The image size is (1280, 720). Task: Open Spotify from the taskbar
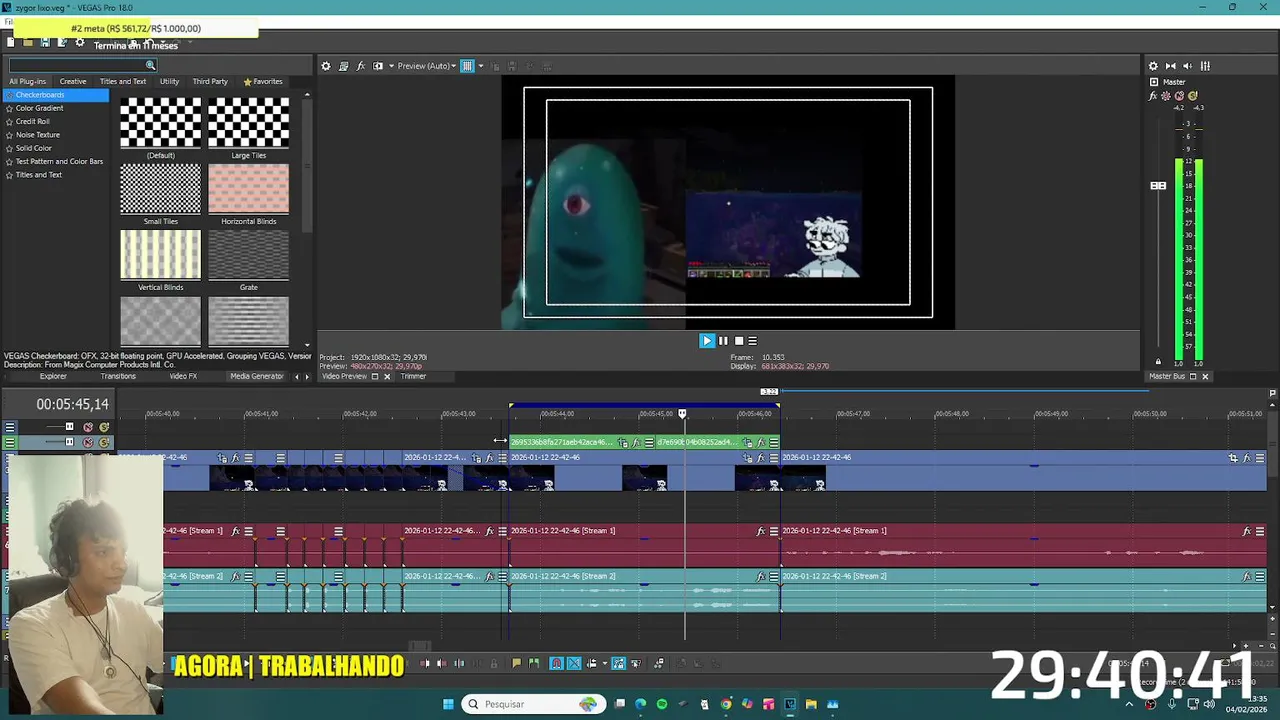[x=662, y=704]
